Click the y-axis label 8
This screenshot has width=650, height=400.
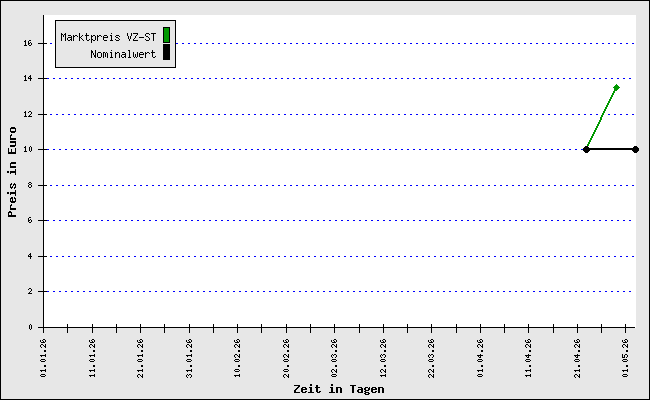[30, 185]
